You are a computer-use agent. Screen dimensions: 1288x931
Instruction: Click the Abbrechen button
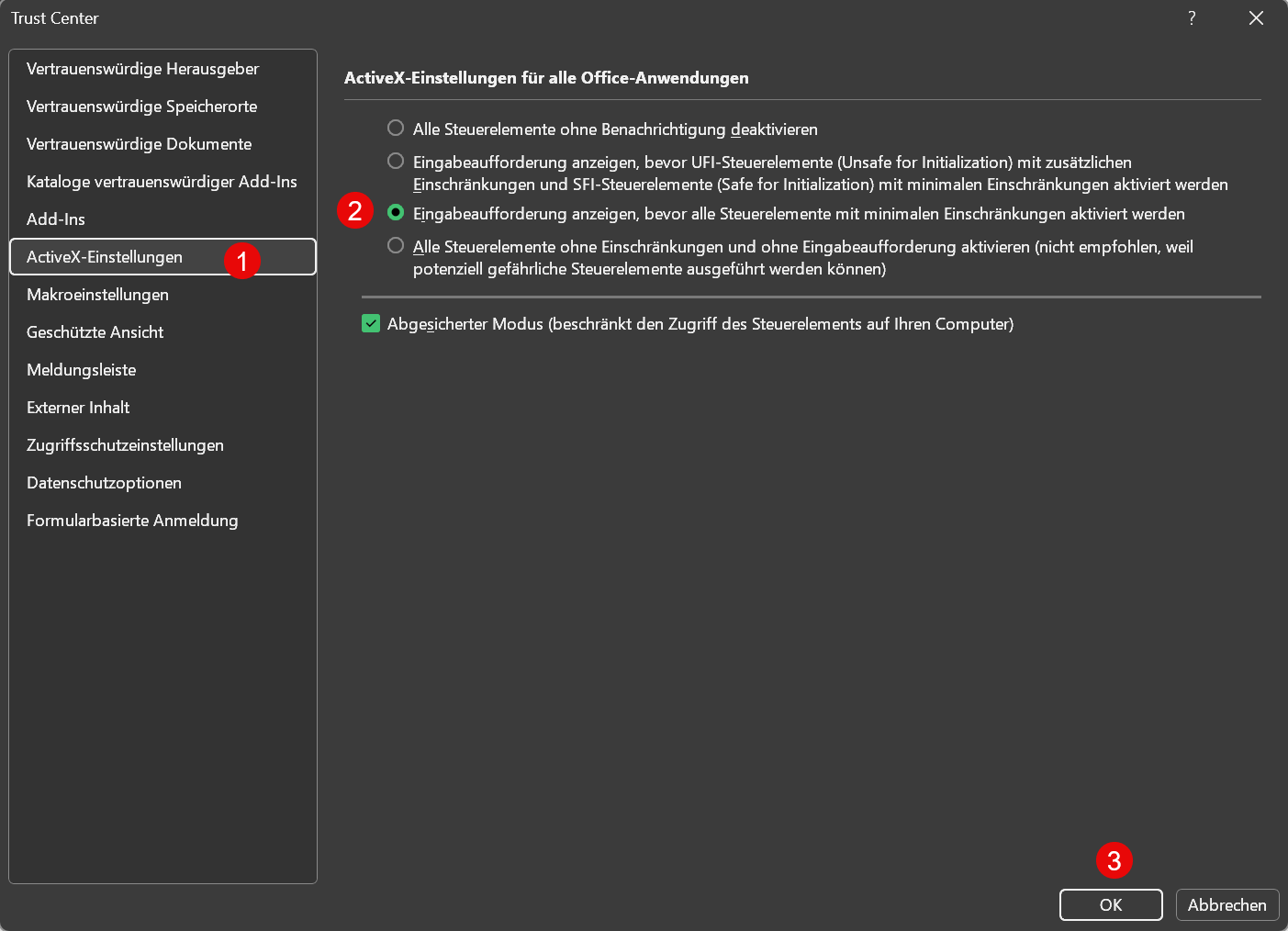pos(1227,904)
